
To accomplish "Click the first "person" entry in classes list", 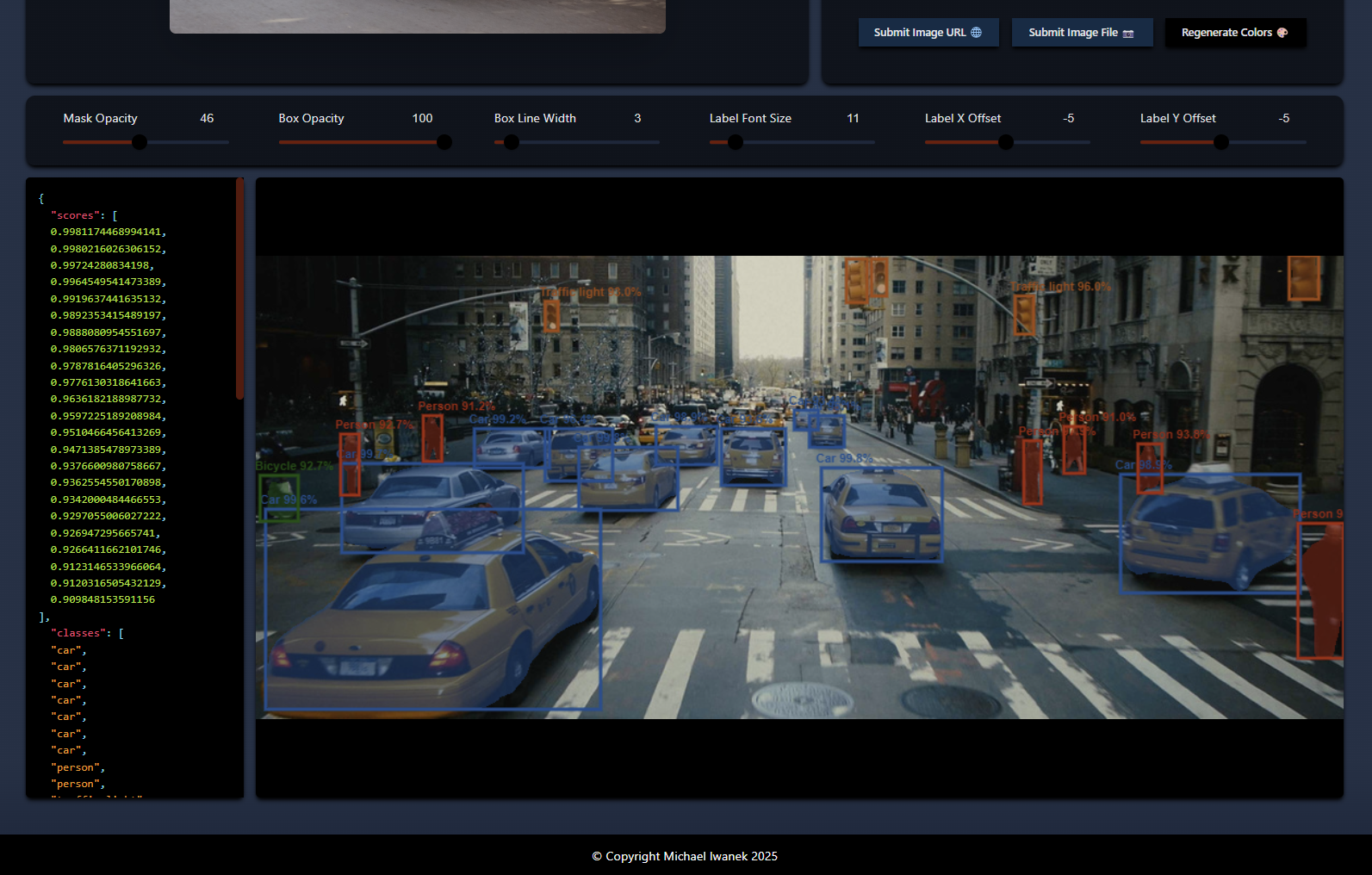I will click(x=78, y=767).
